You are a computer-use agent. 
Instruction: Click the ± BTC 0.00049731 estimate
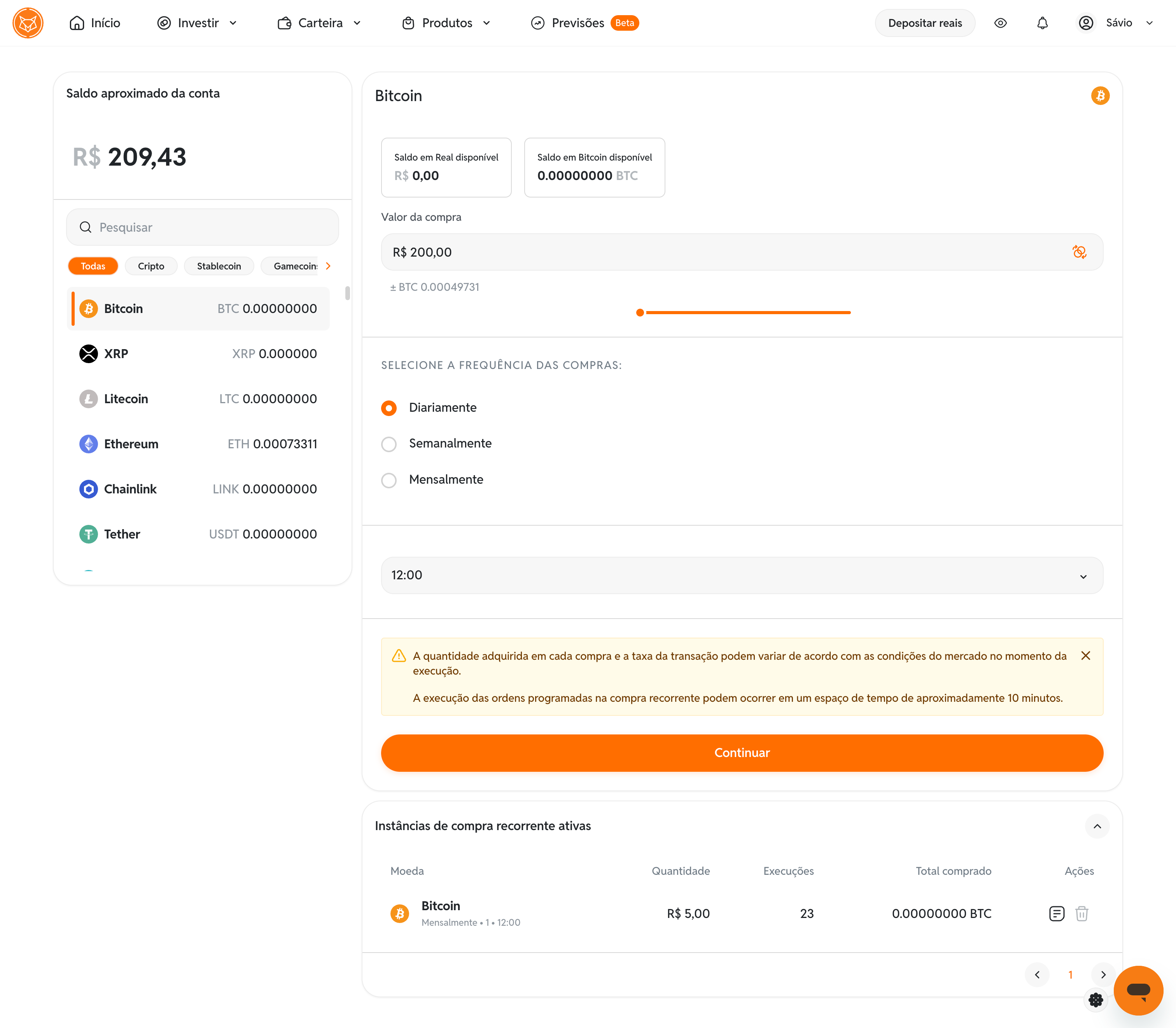tap(434, 287)
